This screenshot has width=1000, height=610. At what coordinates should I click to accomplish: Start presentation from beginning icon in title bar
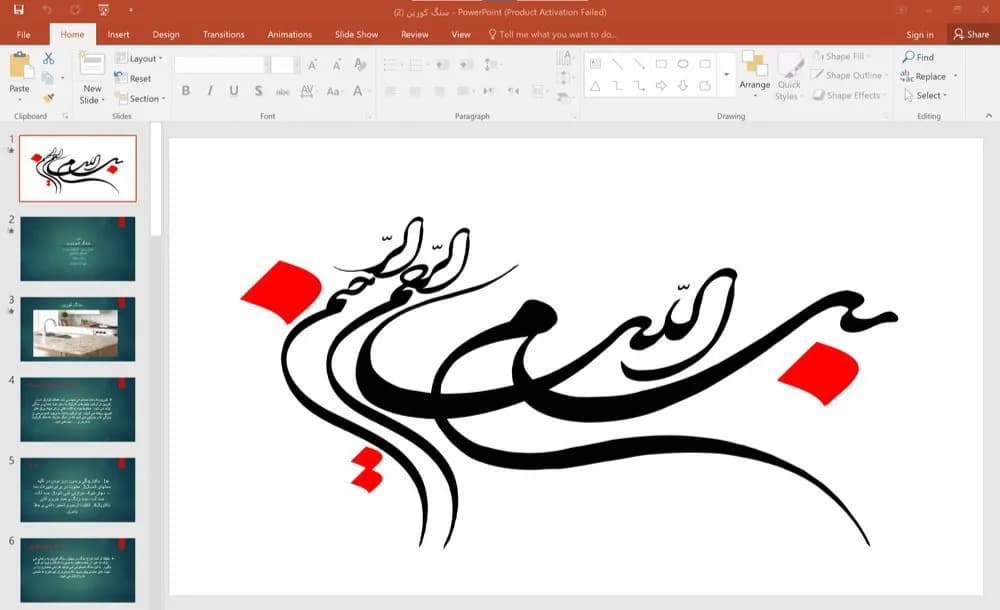pos(104,10)
